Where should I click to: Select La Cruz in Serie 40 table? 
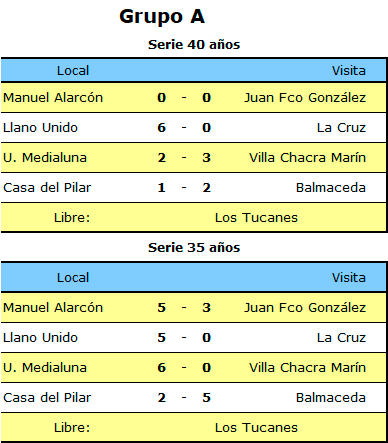coord(341,128)
